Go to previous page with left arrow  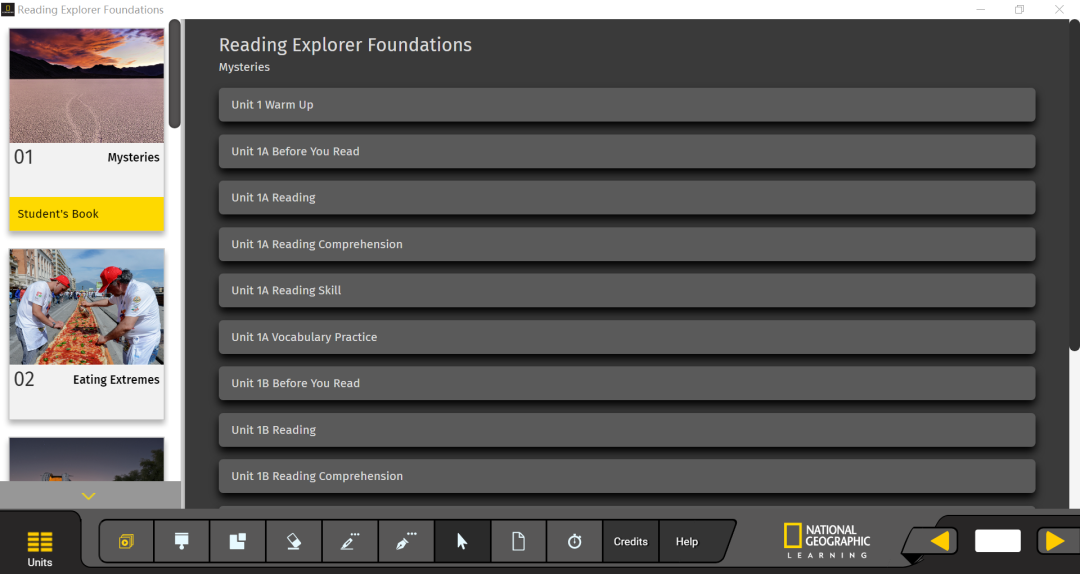tap(939, 541)
